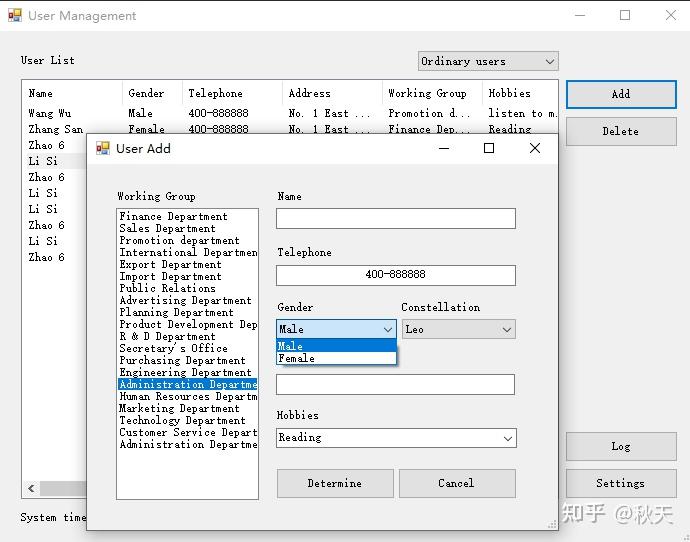The image size is (690, 542).
Task: Click the Telephone column header
Action: (232, 93)
